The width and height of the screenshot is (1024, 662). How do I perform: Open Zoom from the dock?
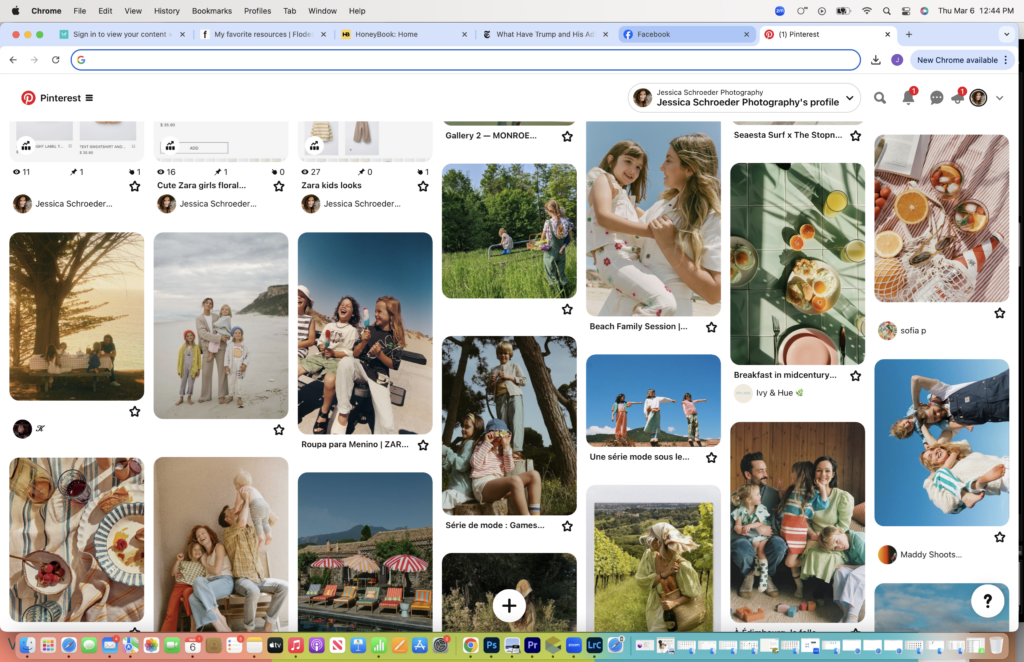tap(573, 646)
